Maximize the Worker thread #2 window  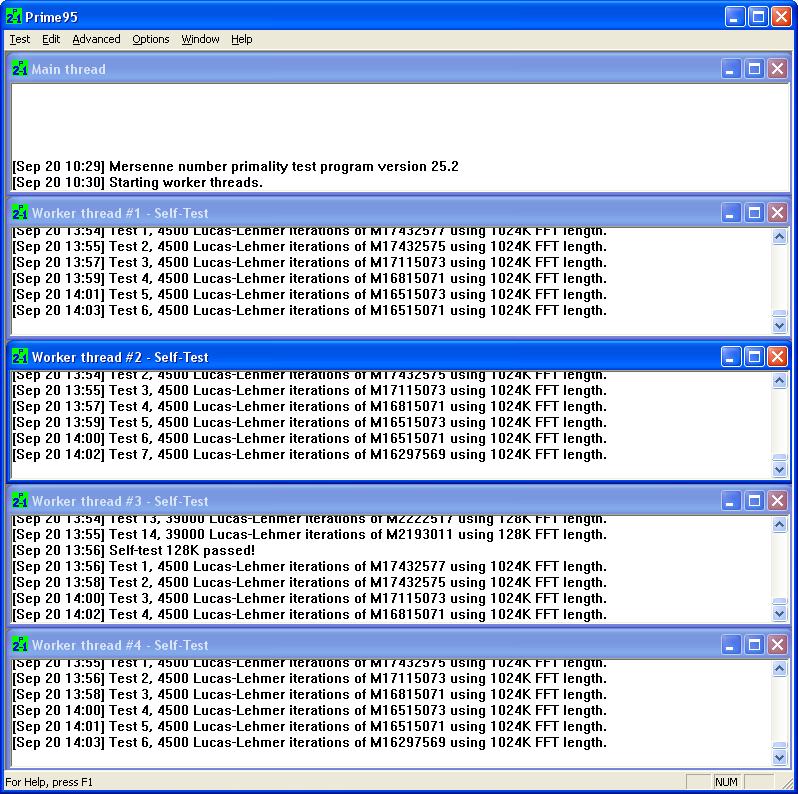point(754,357)
